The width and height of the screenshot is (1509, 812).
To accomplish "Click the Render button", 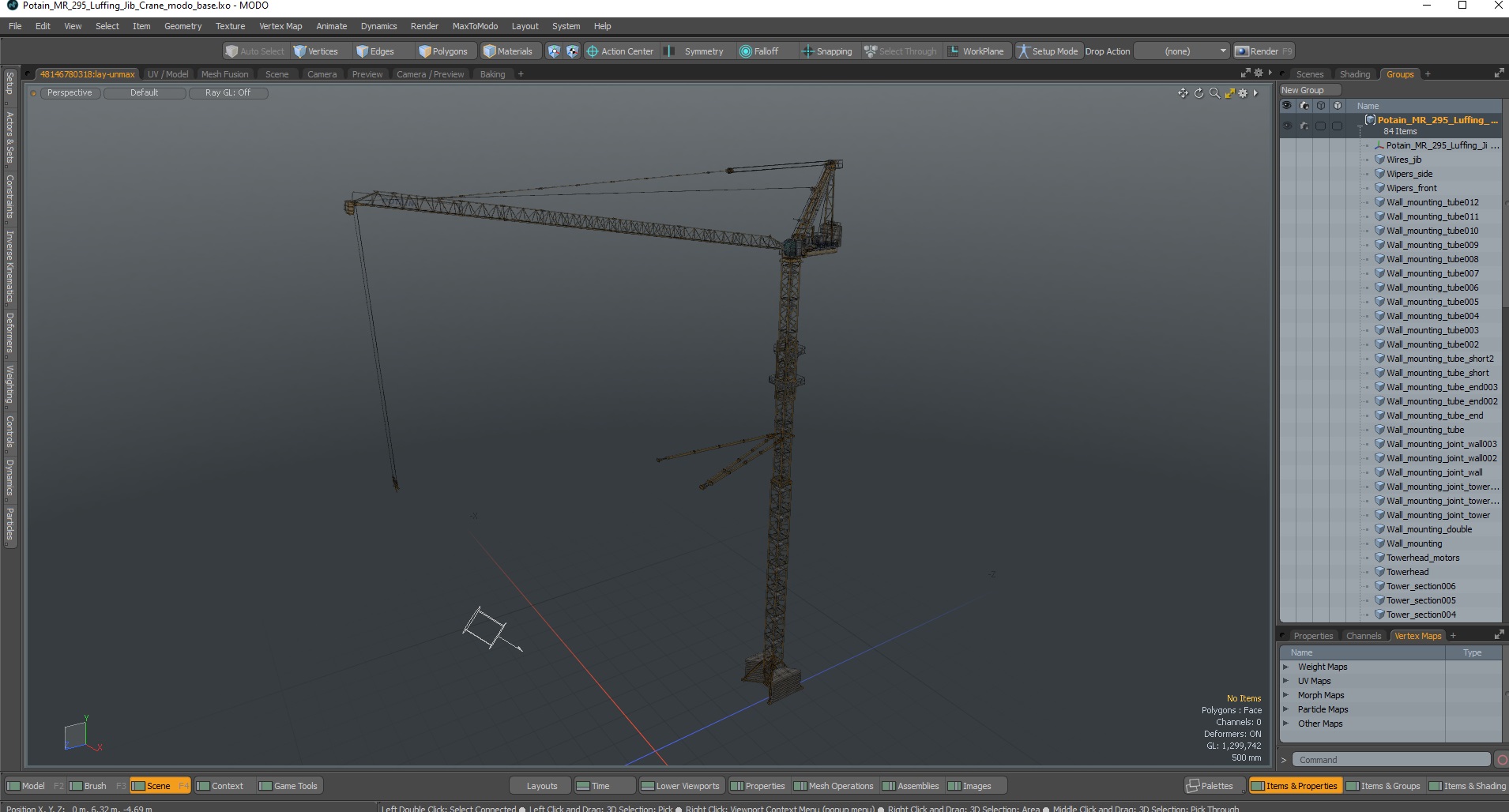I will (1263, 51).
